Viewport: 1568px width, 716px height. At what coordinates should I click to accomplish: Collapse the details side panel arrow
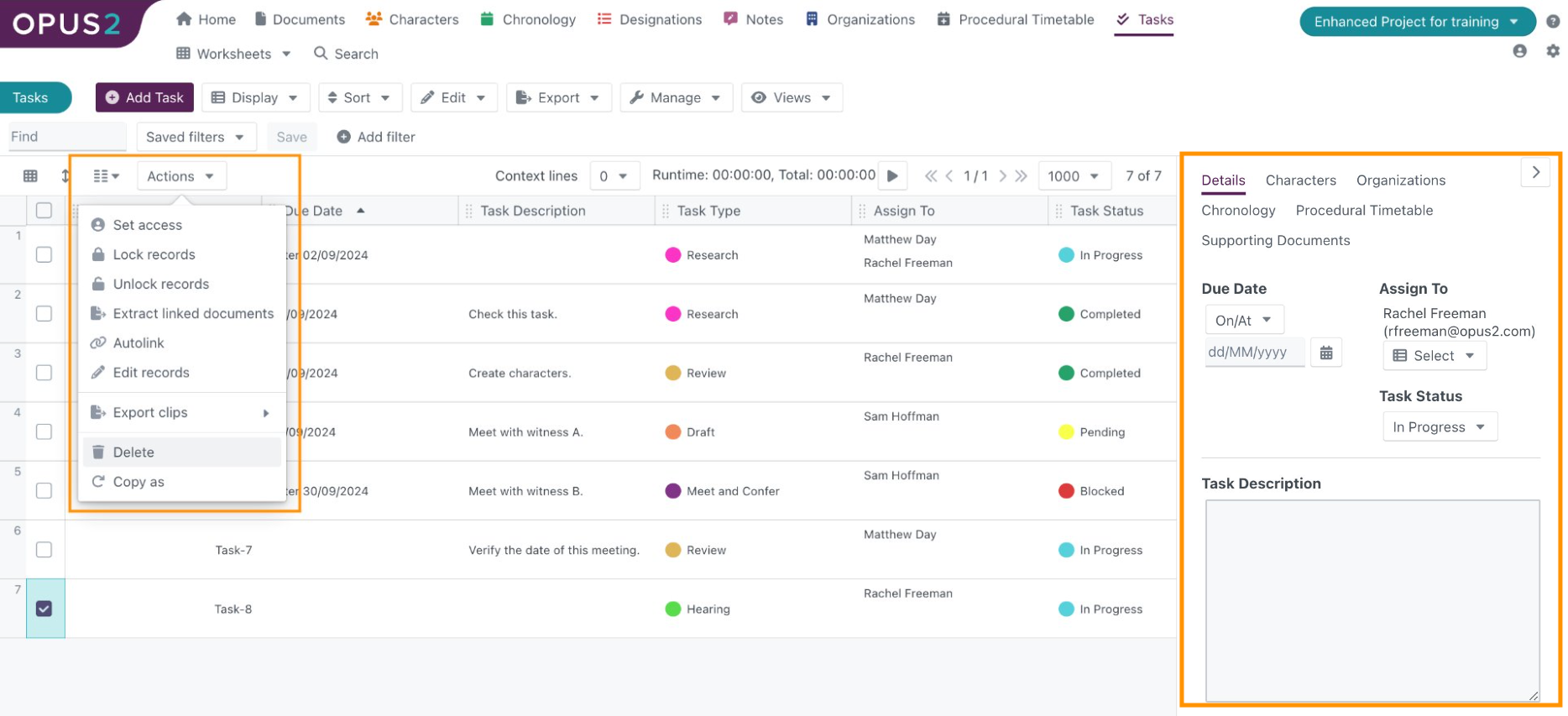pyautogui.click(x=1535, y=172)
